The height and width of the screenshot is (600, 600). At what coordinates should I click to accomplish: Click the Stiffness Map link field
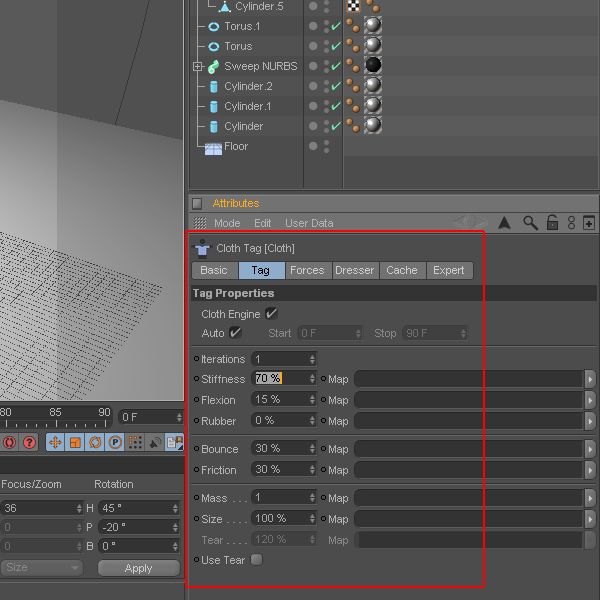tap(469, 379)
